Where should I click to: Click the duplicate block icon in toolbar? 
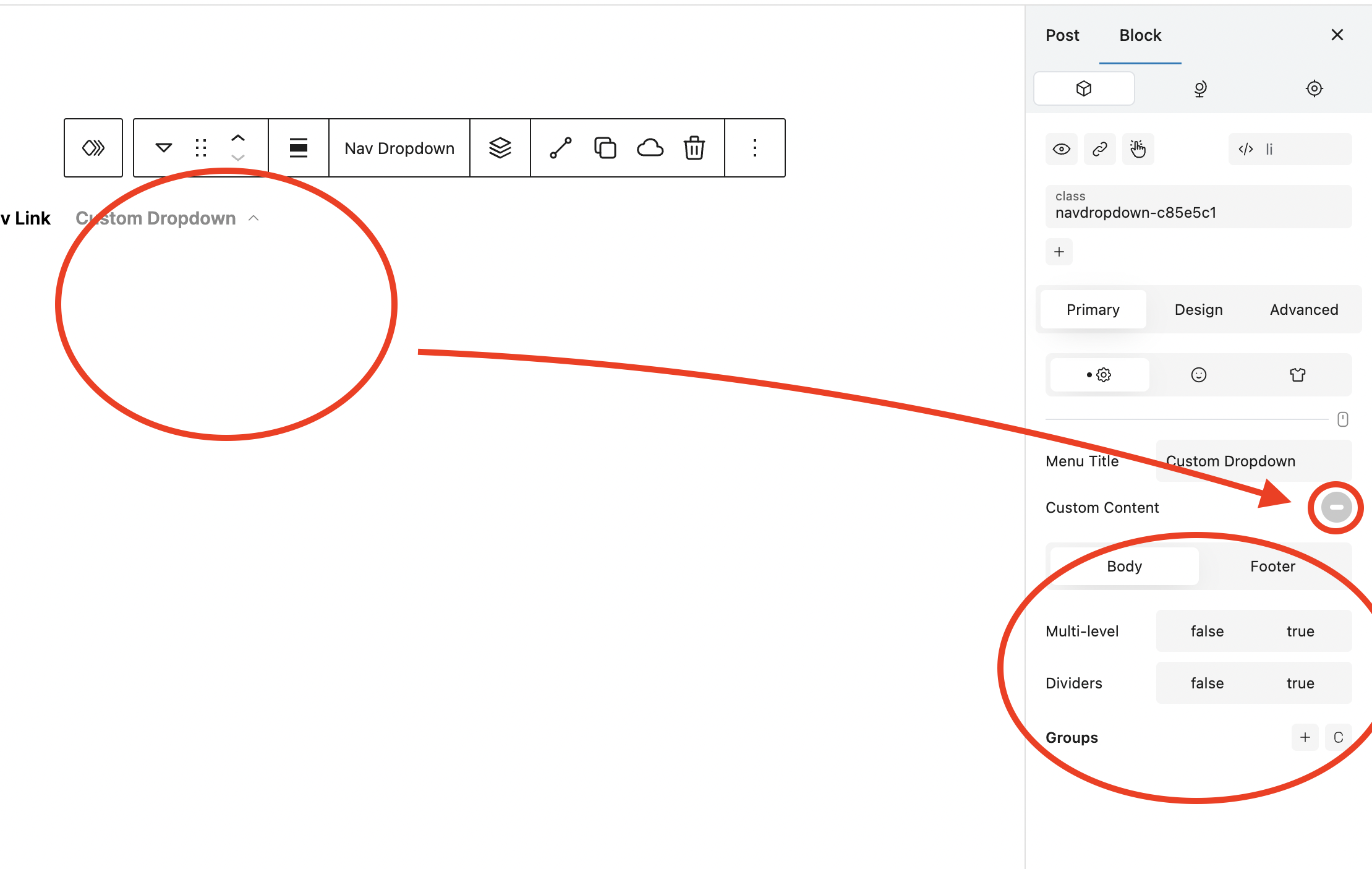point(605,148)
